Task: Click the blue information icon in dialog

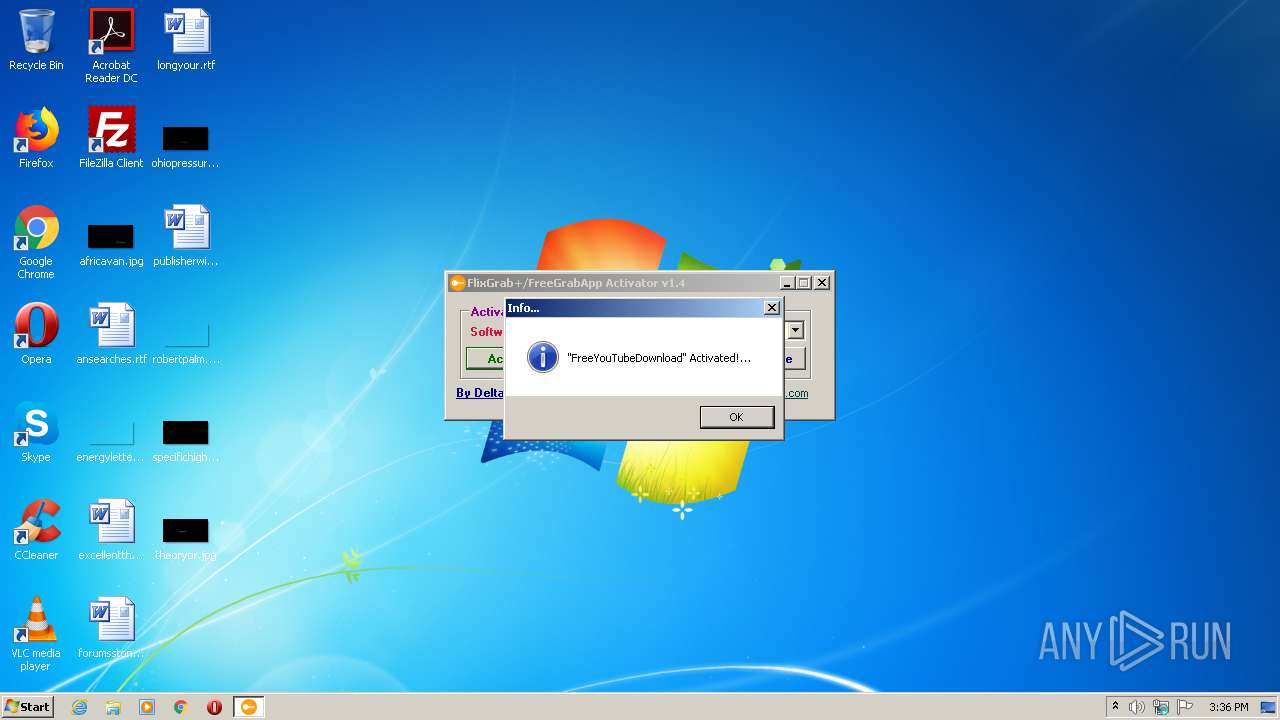Action: [542, 357]
